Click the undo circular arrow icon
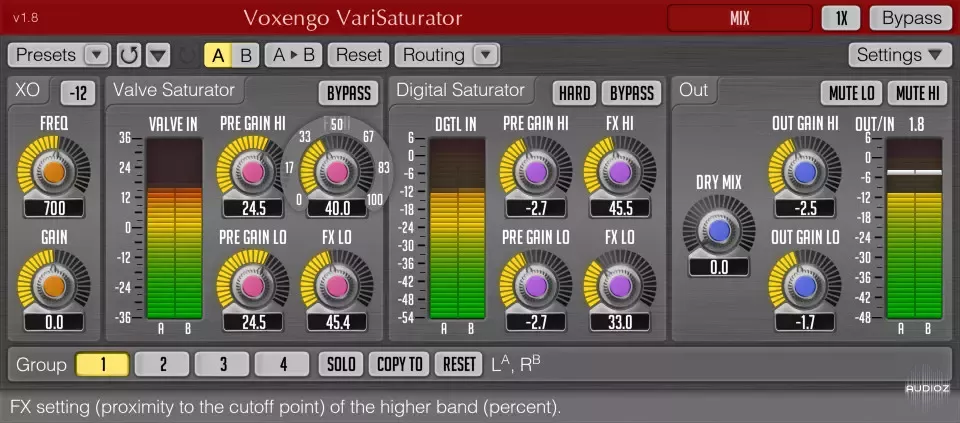Viewport: 960px width, 423px height. tap(127, 55)
